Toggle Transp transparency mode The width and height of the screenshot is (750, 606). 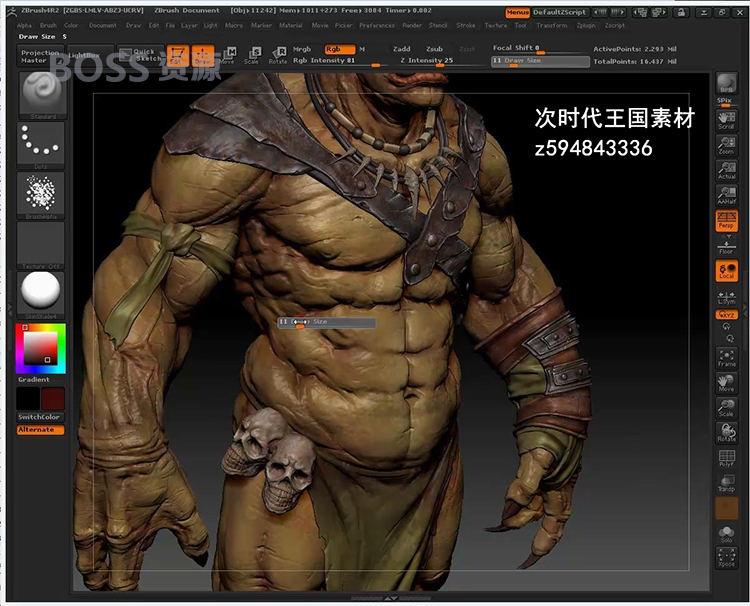click(x=727, y=483)
